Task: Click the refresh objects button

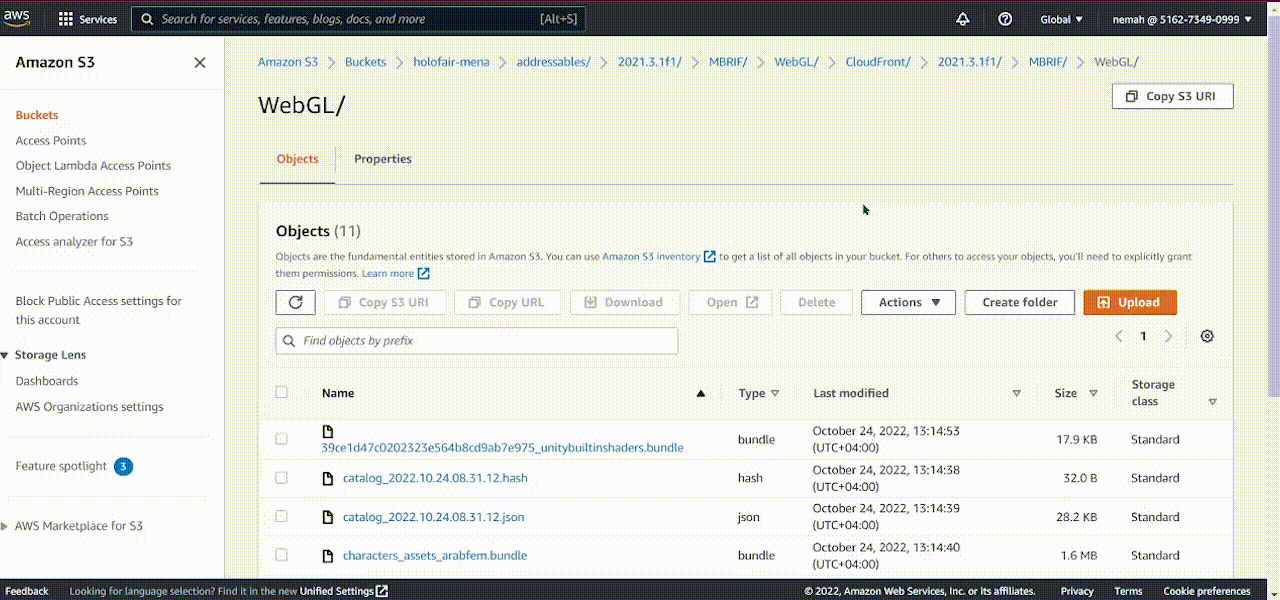Action: (x=295, y=302)
